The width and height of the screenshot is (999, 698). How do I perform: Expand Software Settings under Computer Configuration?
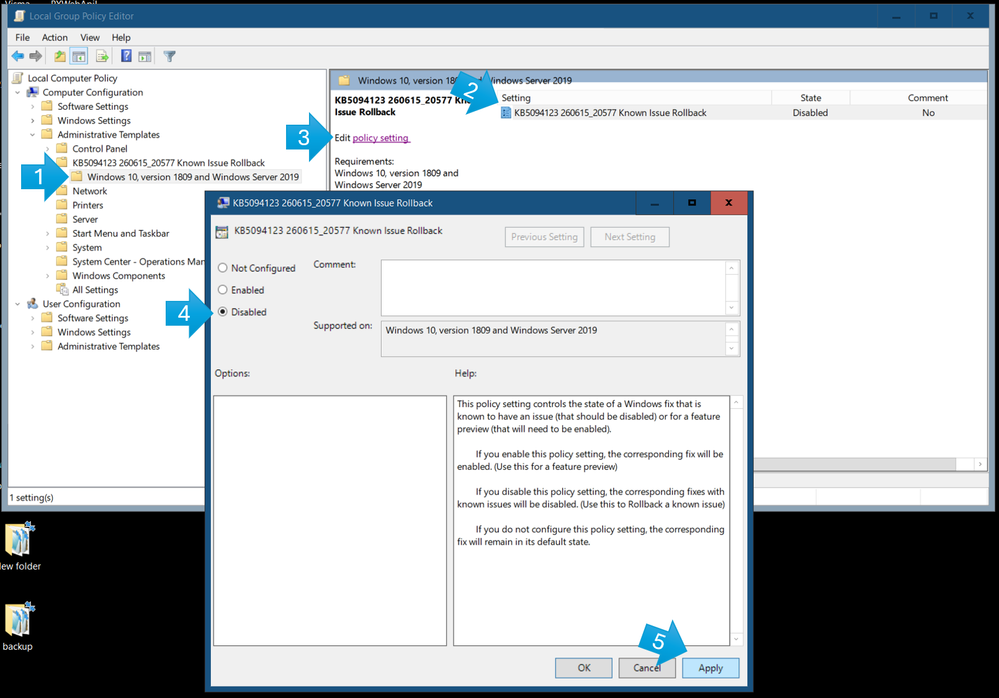tap(32, 106)
